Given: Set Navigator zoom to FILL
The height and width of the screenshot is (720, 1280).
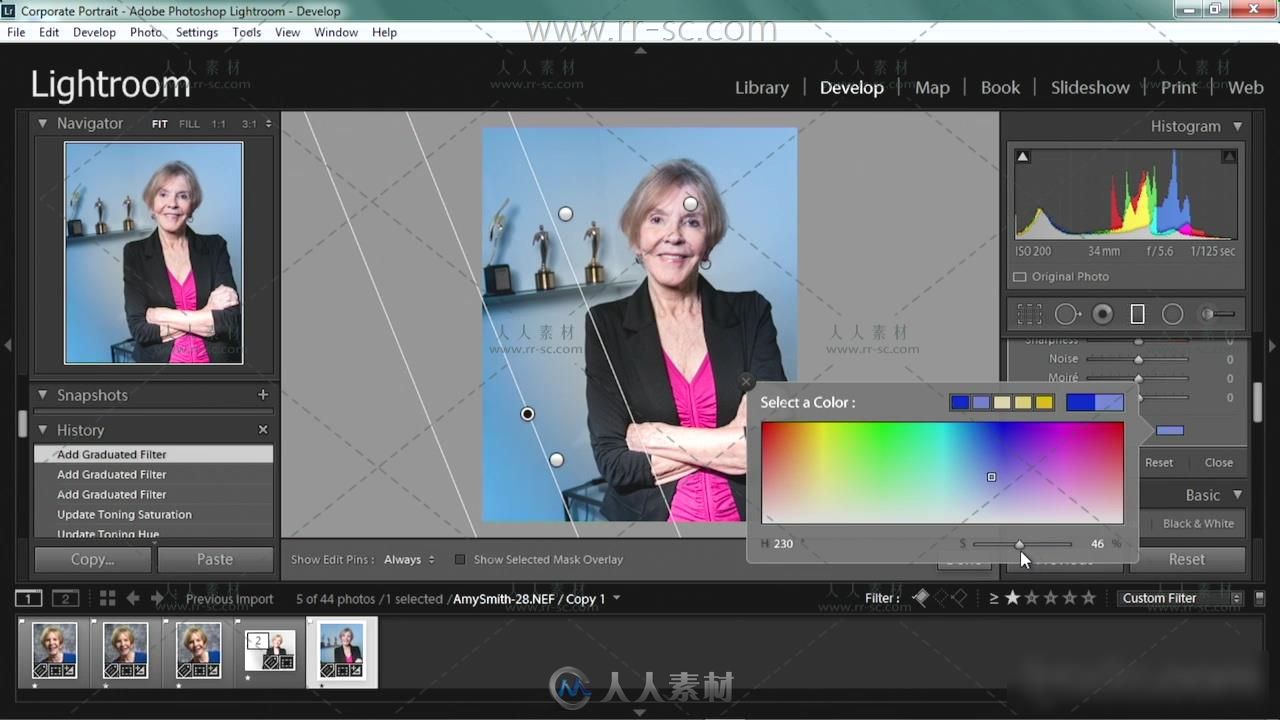Looking at the screenshot, I should click(189, 124).
